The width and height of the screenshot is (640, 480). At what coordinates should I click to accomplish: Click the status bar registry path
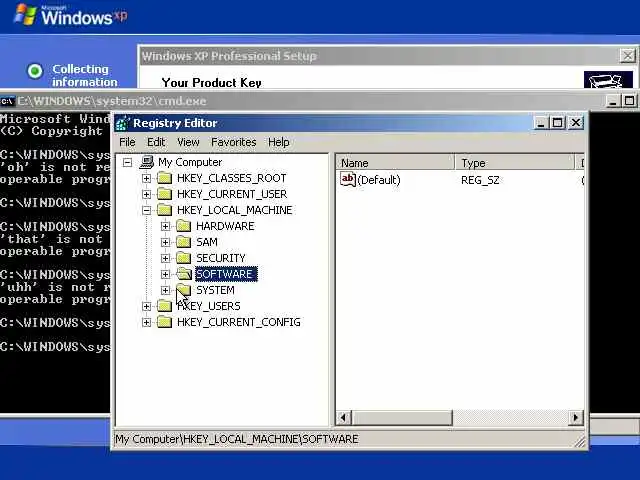237,439
